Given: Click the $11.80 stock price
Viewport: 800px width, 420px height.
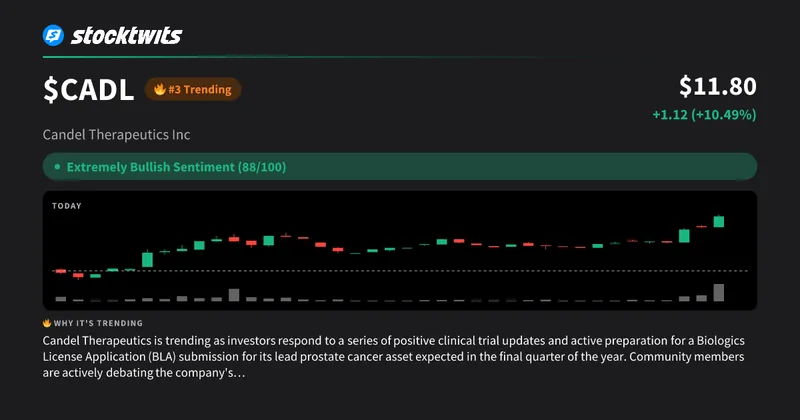Looking at the screenshot, I should click(717, 86).
